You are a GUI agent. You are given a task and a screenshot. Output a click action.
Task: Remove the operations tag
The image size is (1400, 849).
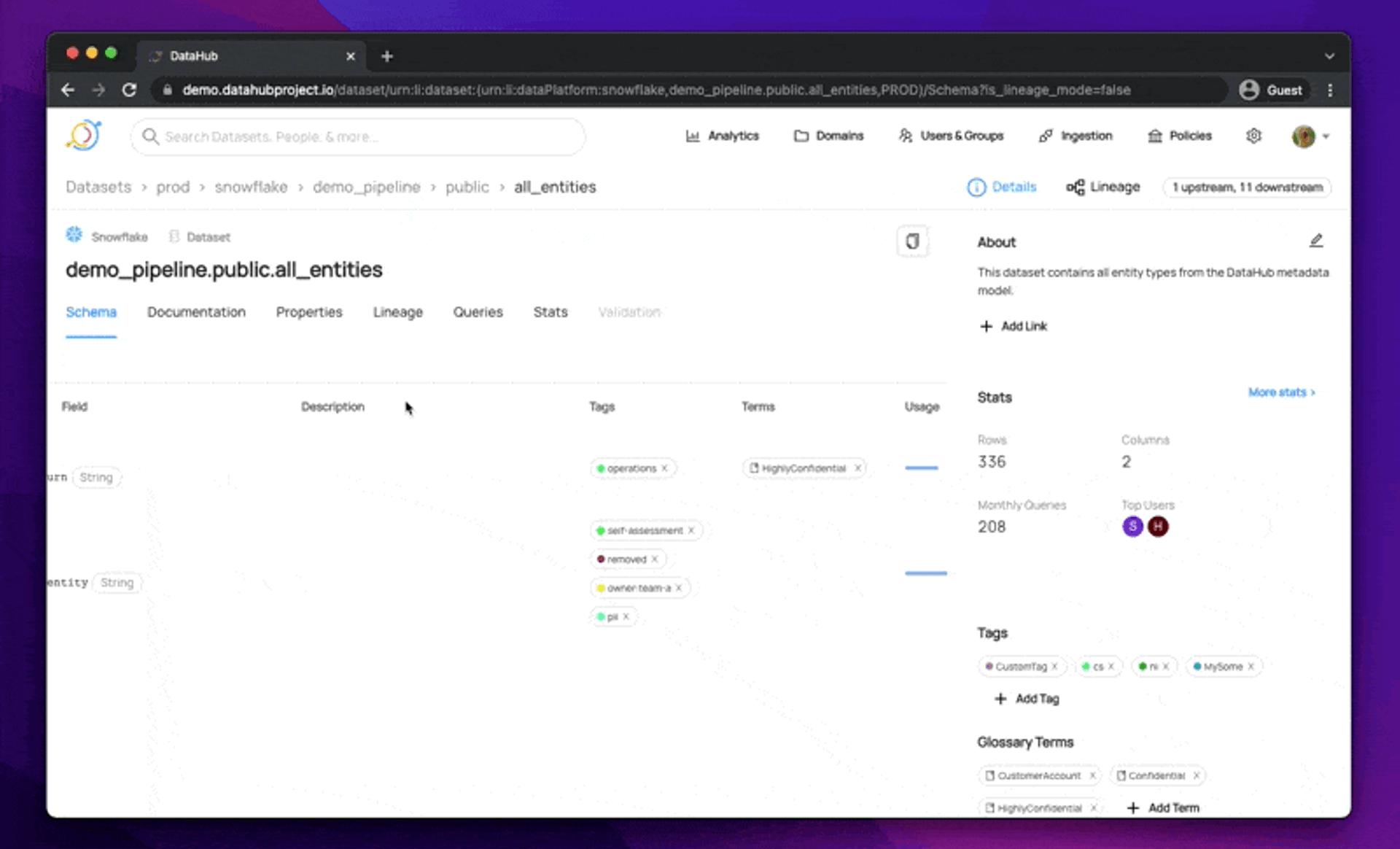pyautogui.click(x=664, y=468)
